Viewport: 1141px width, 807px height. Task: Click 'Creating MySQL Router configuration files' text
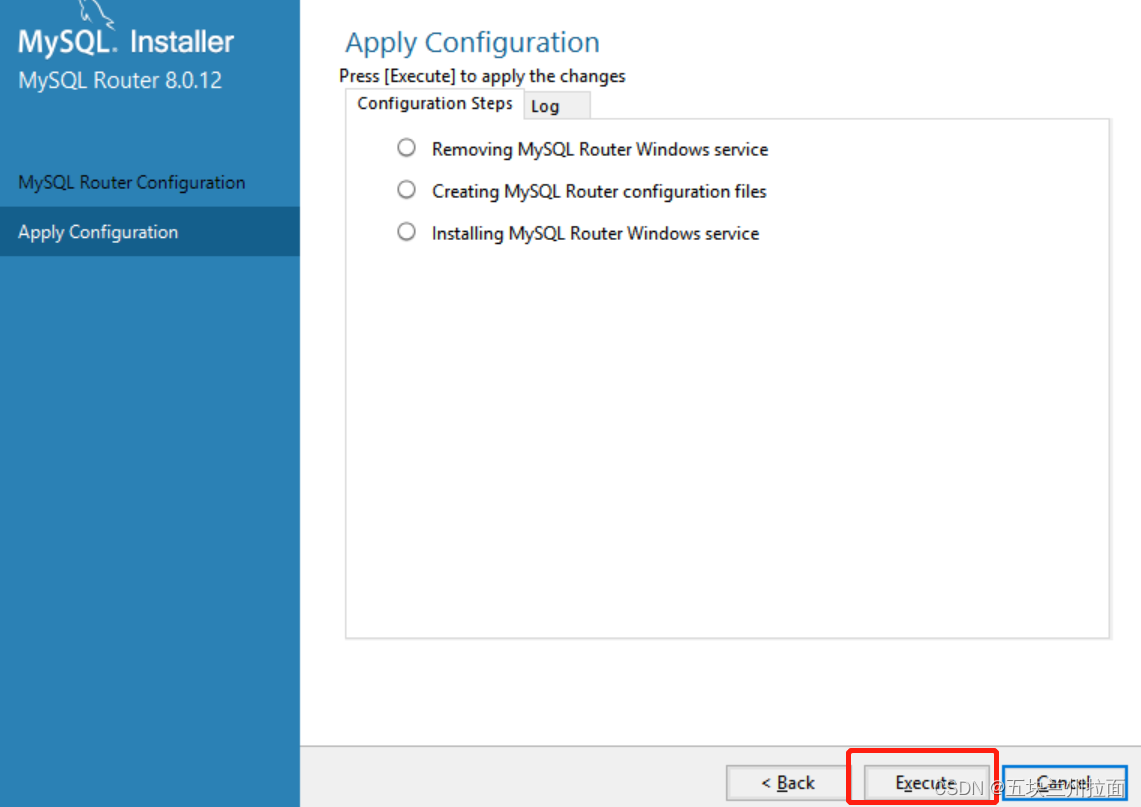599,191
